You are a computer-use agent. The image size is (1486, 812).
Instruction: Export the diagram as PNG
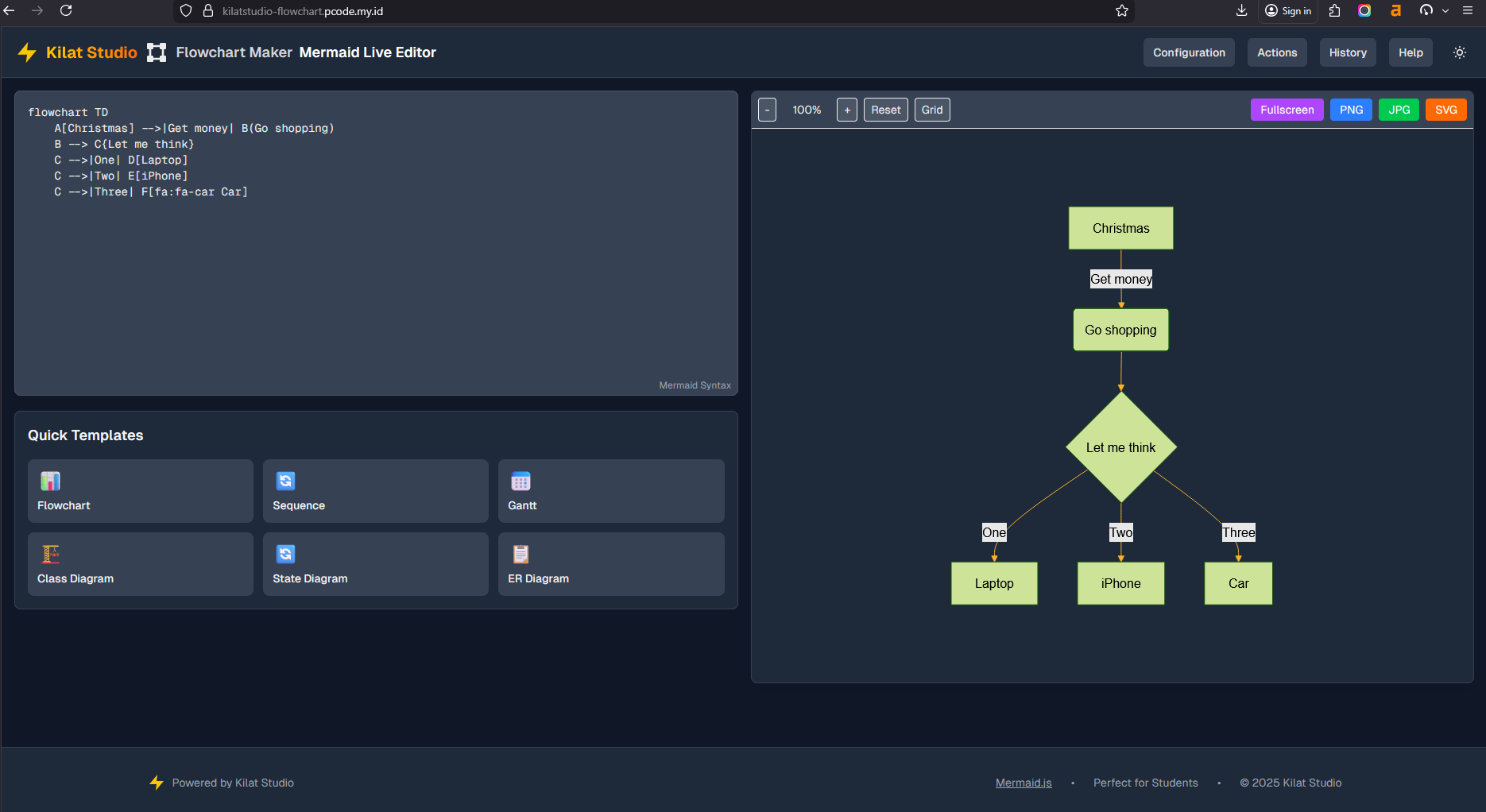click(x=1351, y=110)
